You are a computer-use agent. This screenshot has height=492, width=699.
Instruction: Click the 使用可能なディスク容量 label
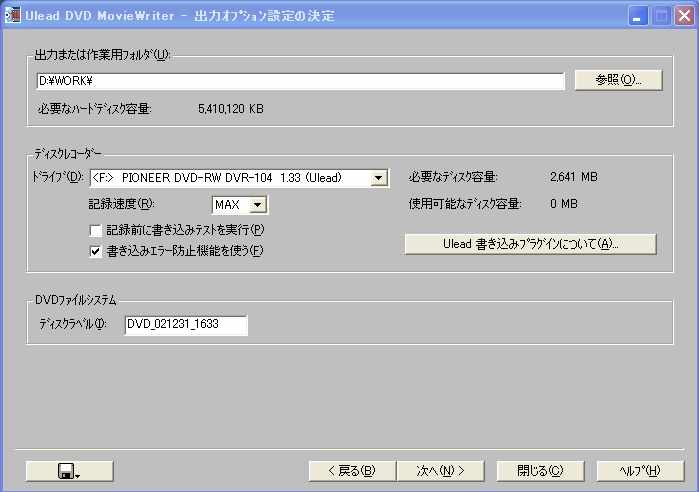[x=465, y=204]
